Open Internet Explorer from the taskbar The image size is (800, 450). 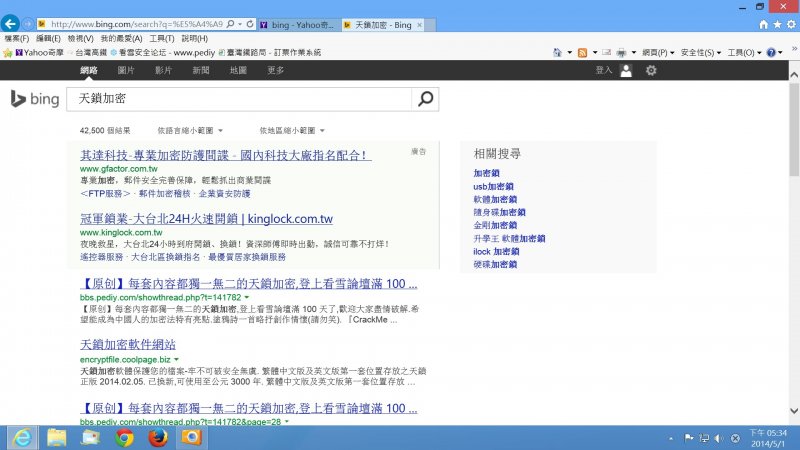click(x=22, y=438)
